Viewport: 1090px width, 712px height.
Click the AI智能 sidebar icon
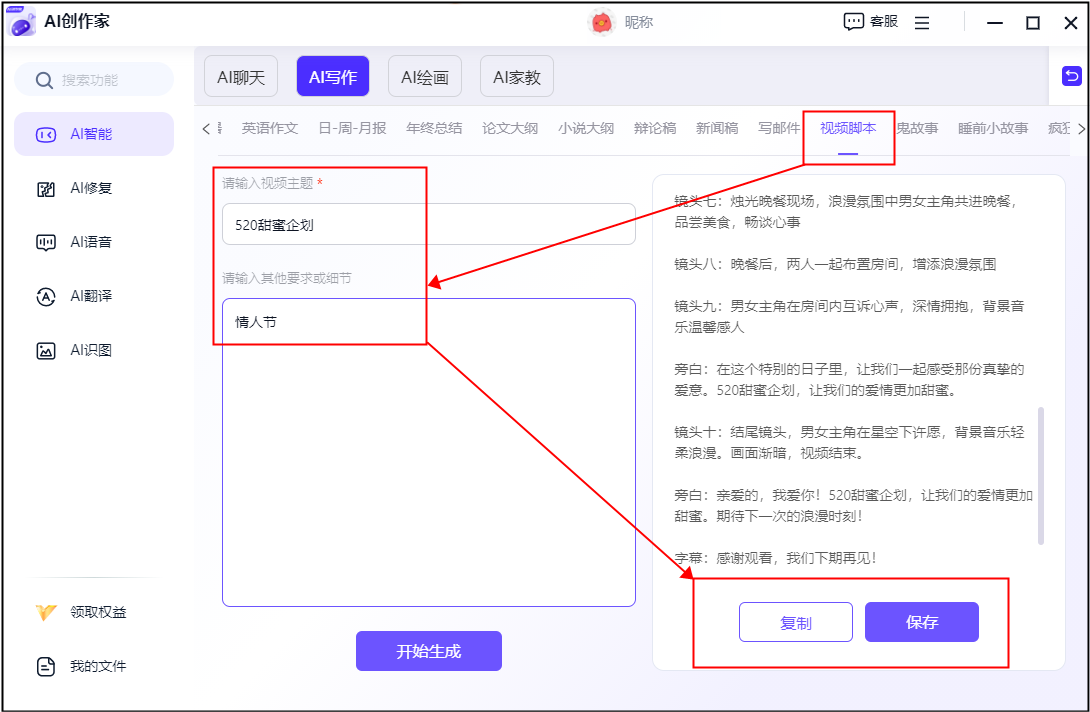pyautogui.click(x=46, y=134)
